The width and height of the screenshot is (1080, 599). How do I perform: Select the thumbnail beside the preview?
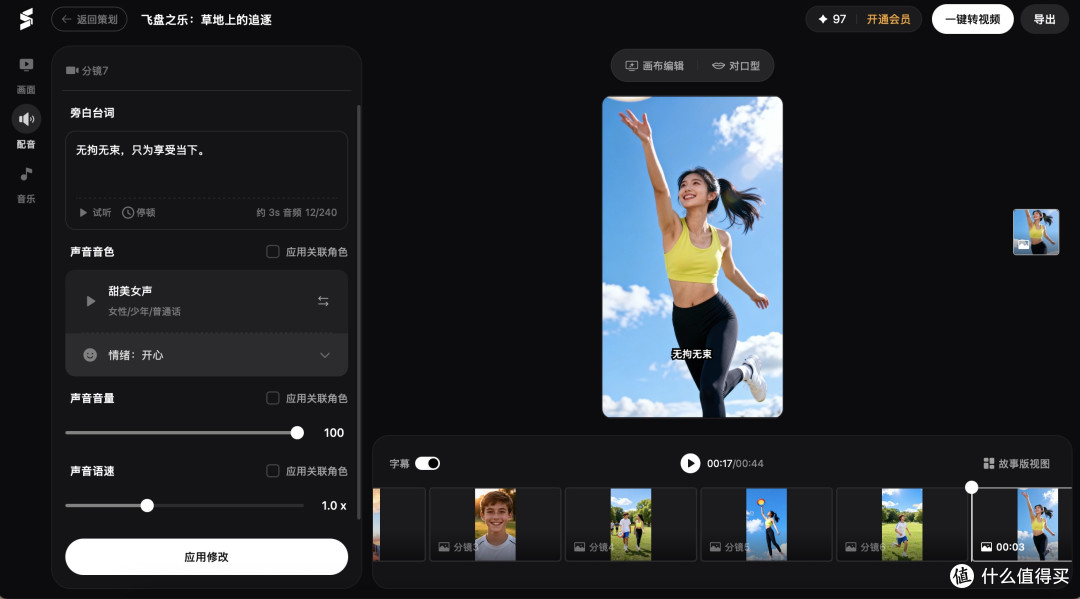(1036, 232)
